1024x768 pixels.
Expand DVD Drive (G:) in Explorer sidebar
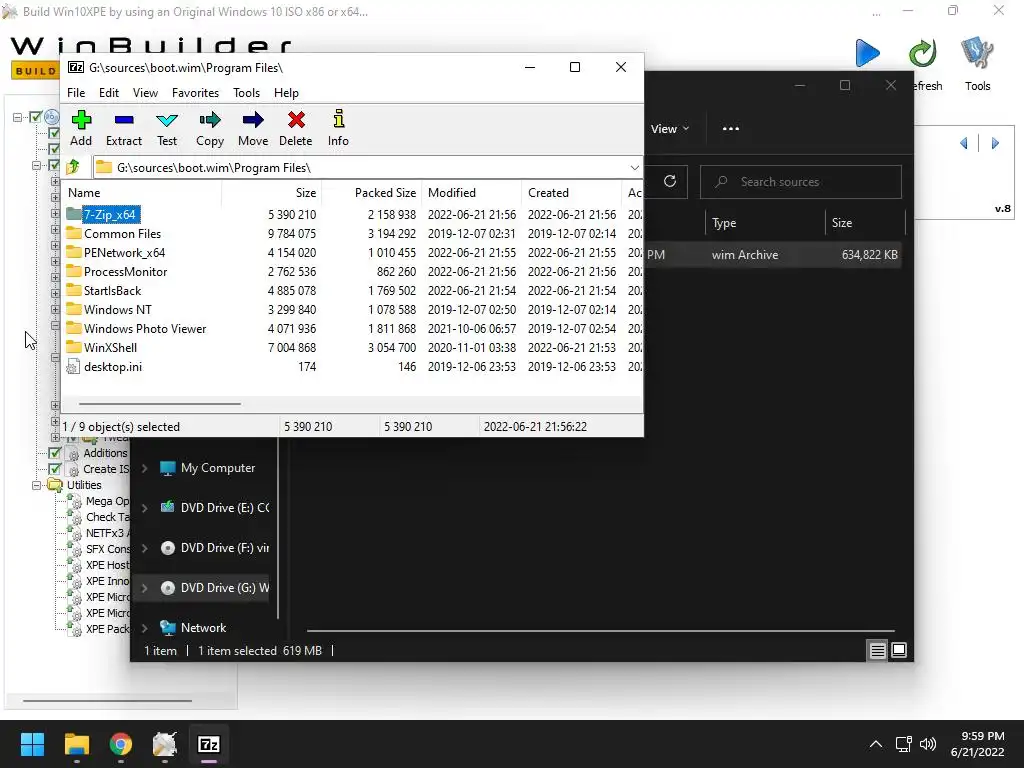click(144, 588)
